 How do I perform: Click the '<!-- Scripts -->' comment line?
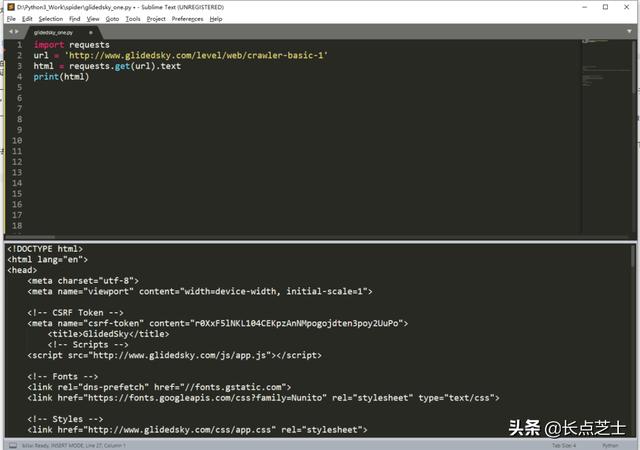(x=88, y=345)
